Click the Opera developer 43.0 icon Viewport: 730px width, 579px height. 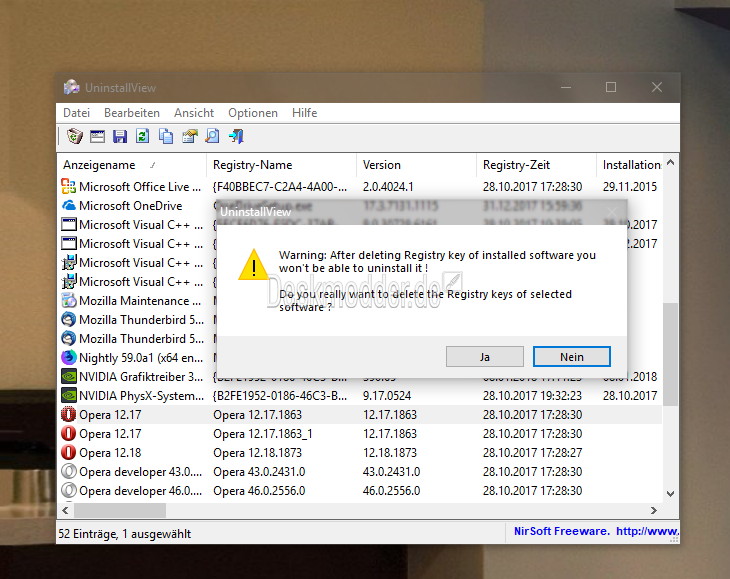click(68, 471)
